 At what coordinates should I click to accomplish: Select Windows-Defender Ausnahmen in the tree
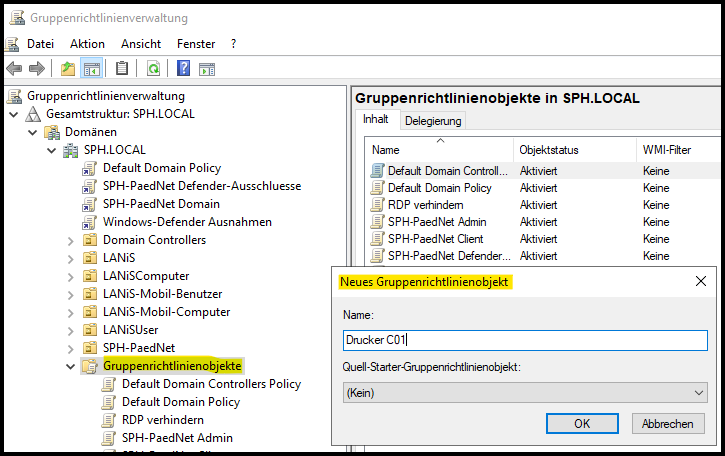click(187, 222)
